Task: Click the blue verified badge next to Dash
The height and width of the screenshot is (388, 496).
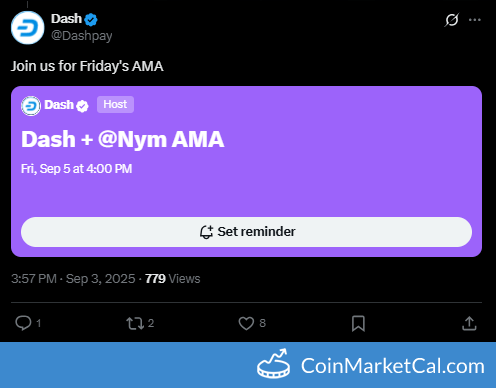Action: pyautogui.click(x=91, y=19)
